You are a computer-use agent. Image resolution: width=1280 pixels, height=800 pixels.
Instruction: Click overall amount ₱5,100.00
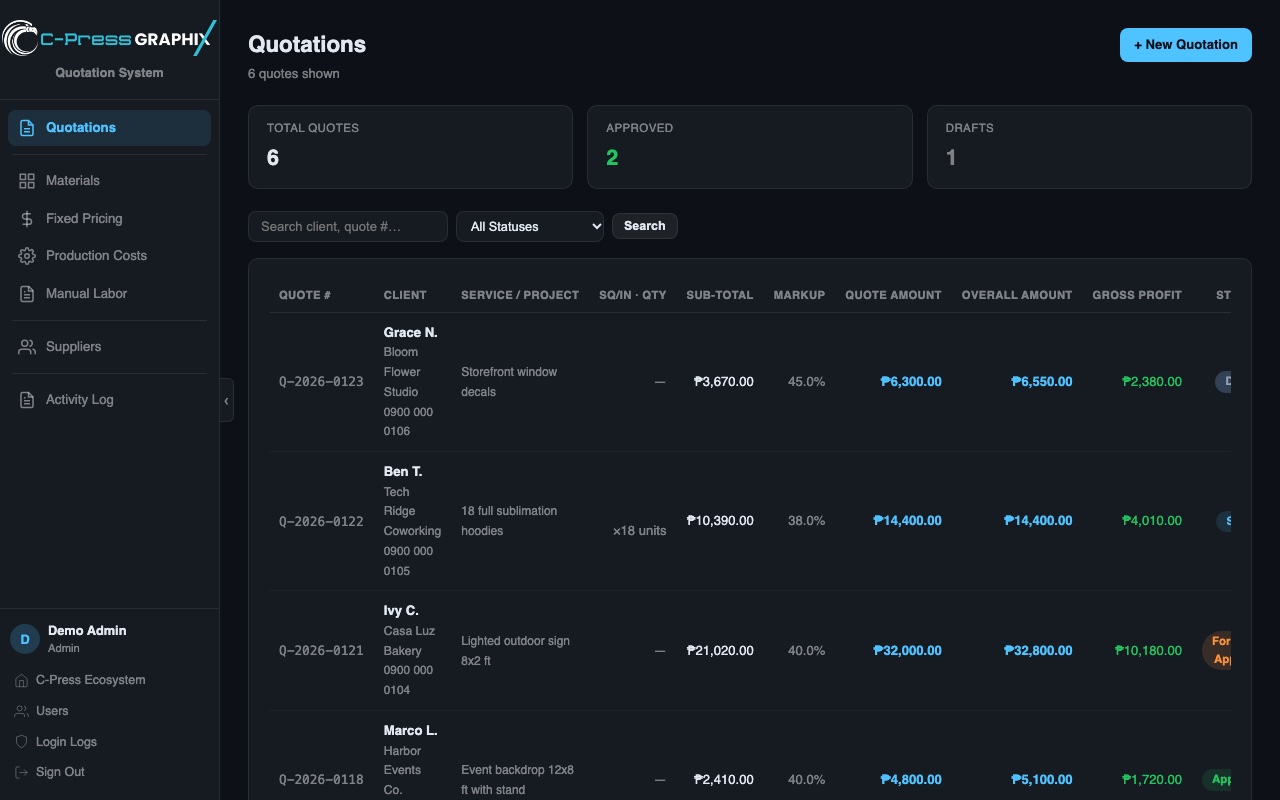tap(1042, 780)
